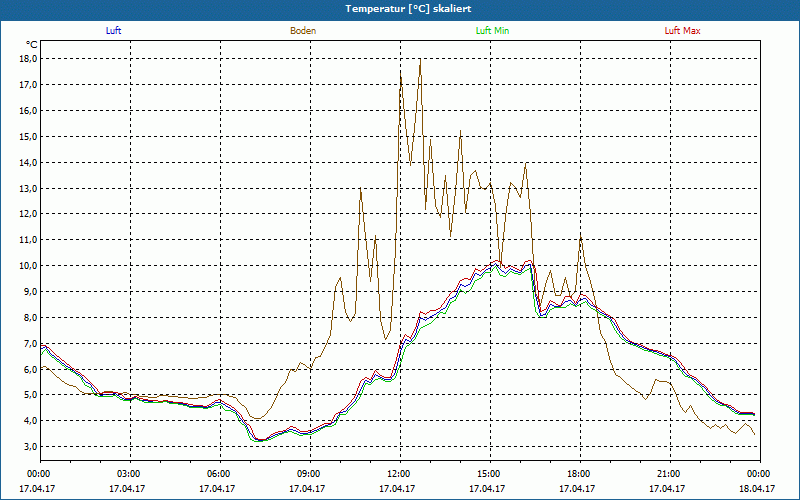Click the 18.04.17 date label
The width and height of the screenshot is (800, 500).
(757, 488)
